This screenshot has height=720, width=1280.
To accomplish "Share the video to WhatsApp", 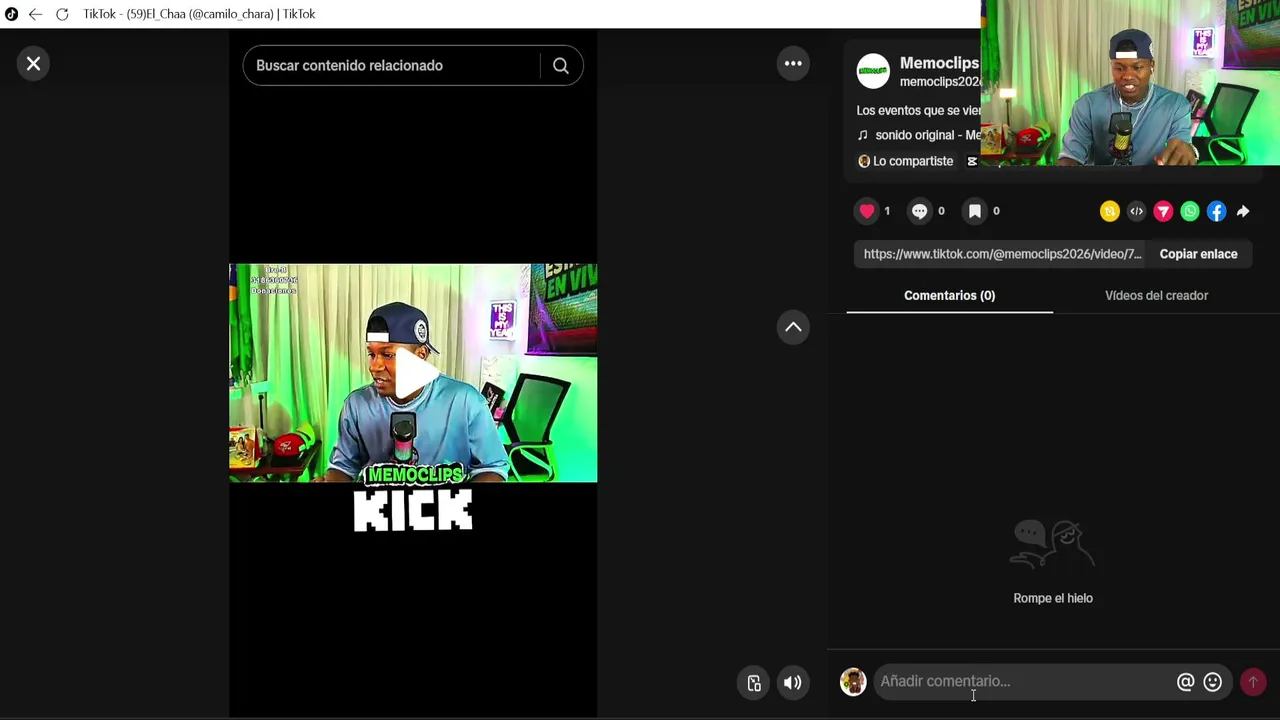I will coord(1190,211).
